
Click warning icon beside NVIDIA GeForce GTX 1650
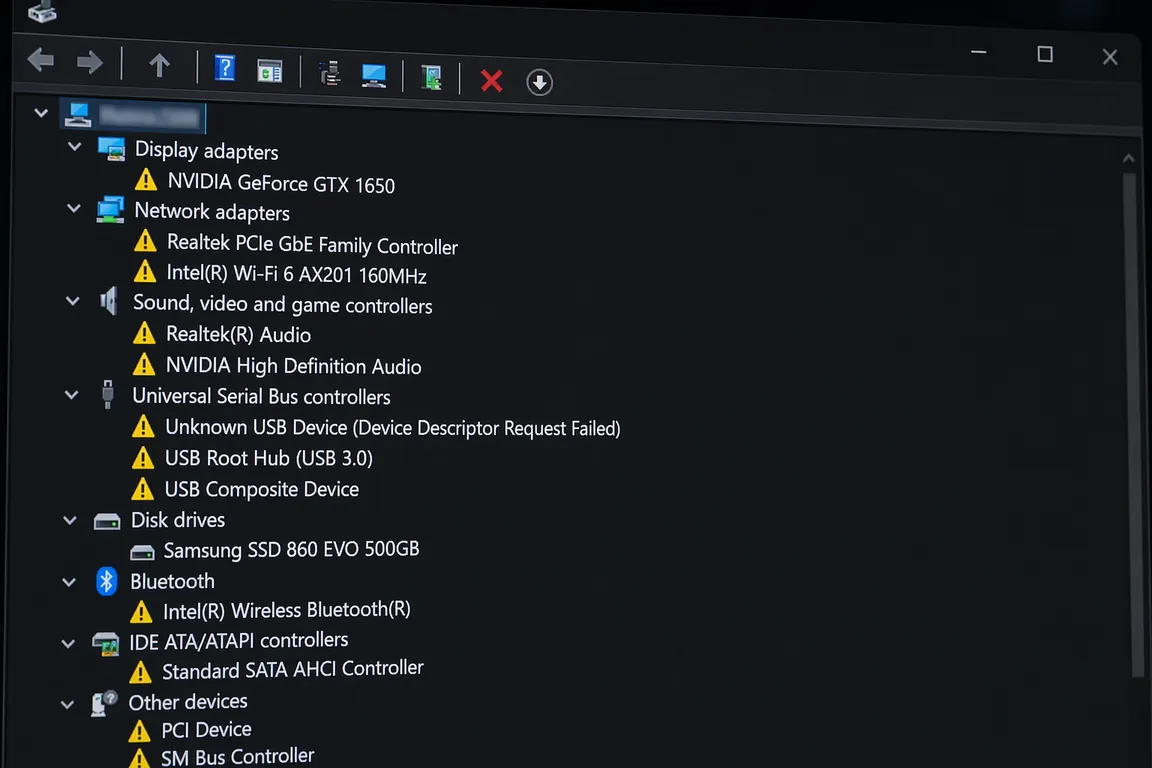coord(145,179)
